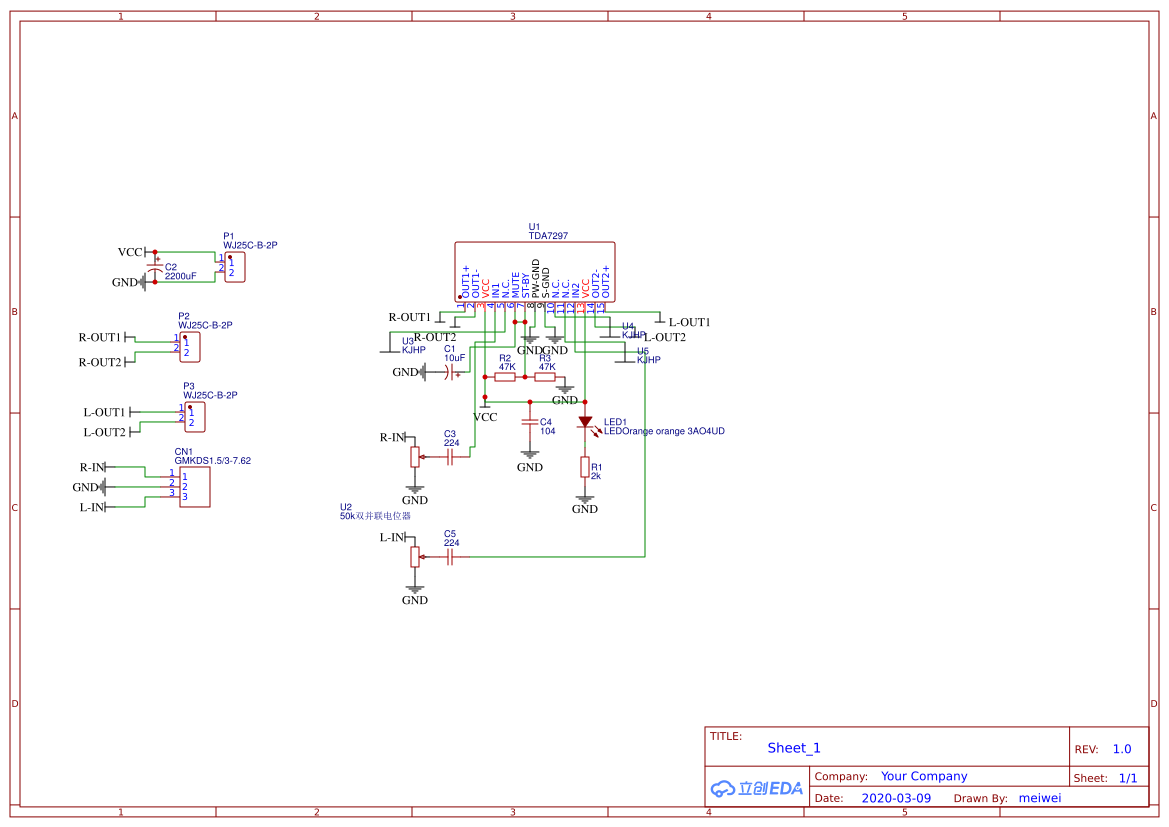The image size is (1169, 827).
Task: Click the IN2 pin label on U1
Action: pos(576,290)
